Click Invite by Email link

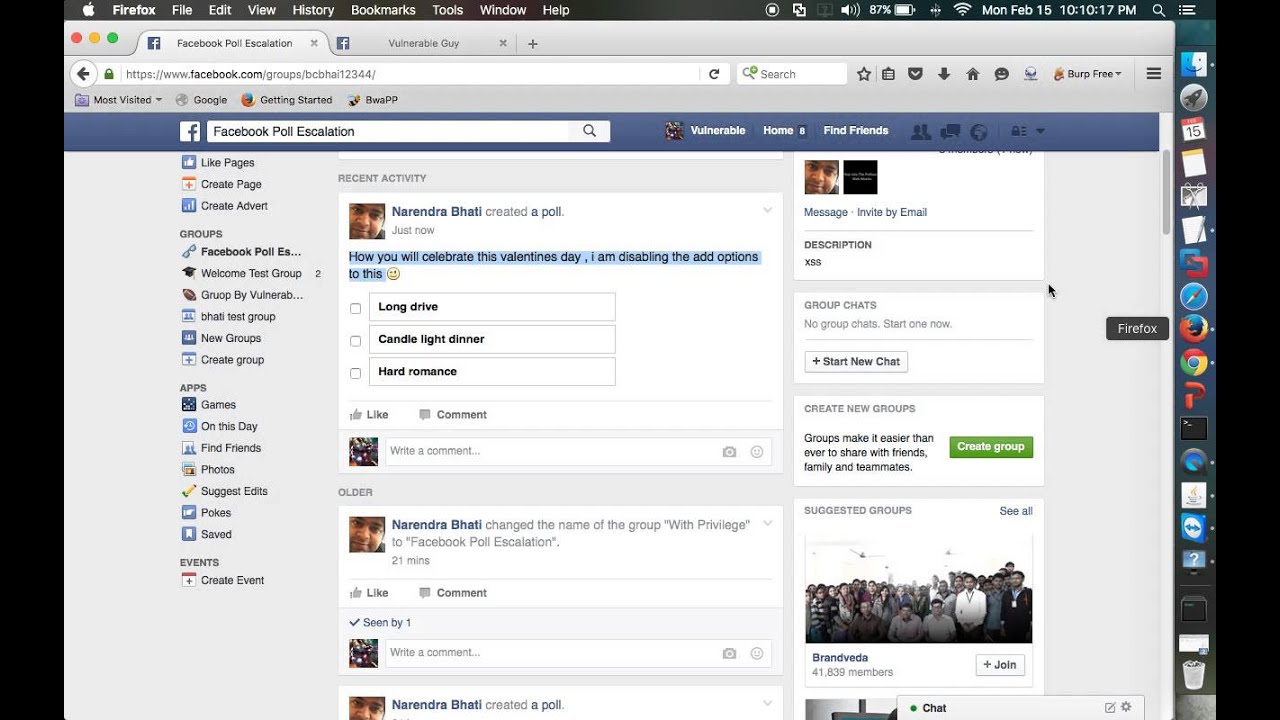click(892, 212)
